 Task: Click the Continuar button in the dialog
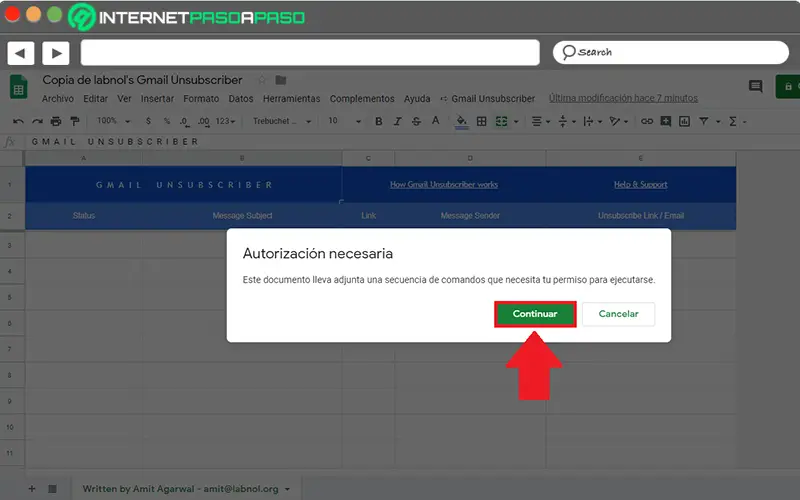[x=535, y=314]
